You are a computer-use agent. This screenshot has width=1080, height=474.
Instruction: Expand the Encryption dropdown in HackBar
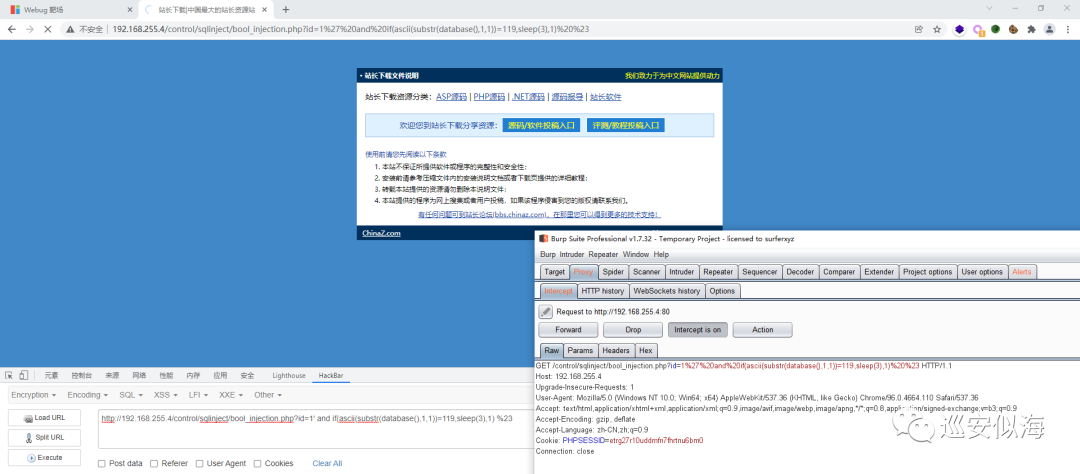(x=34, y=395)
